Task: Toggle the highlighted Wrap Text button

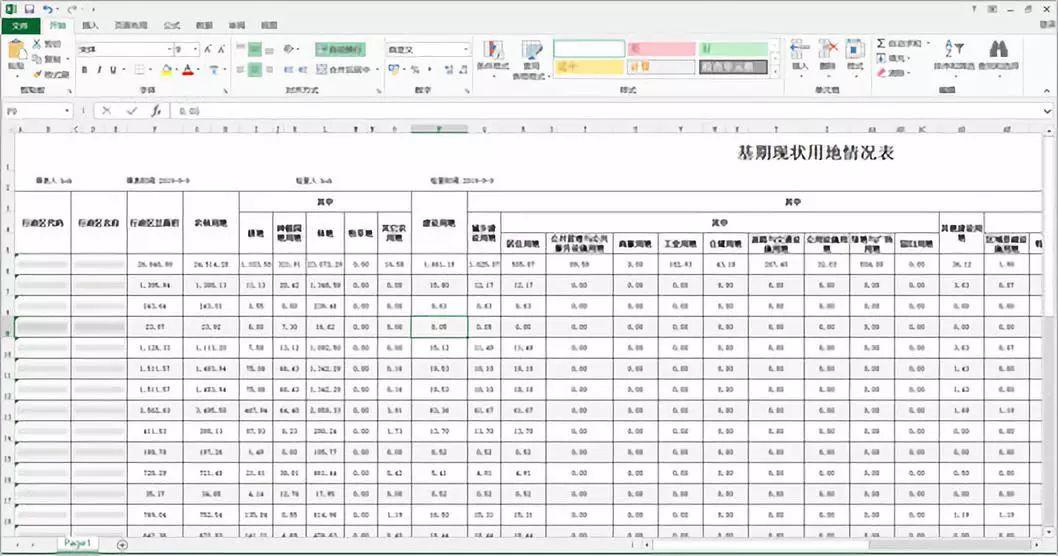Action: (340, 49)
